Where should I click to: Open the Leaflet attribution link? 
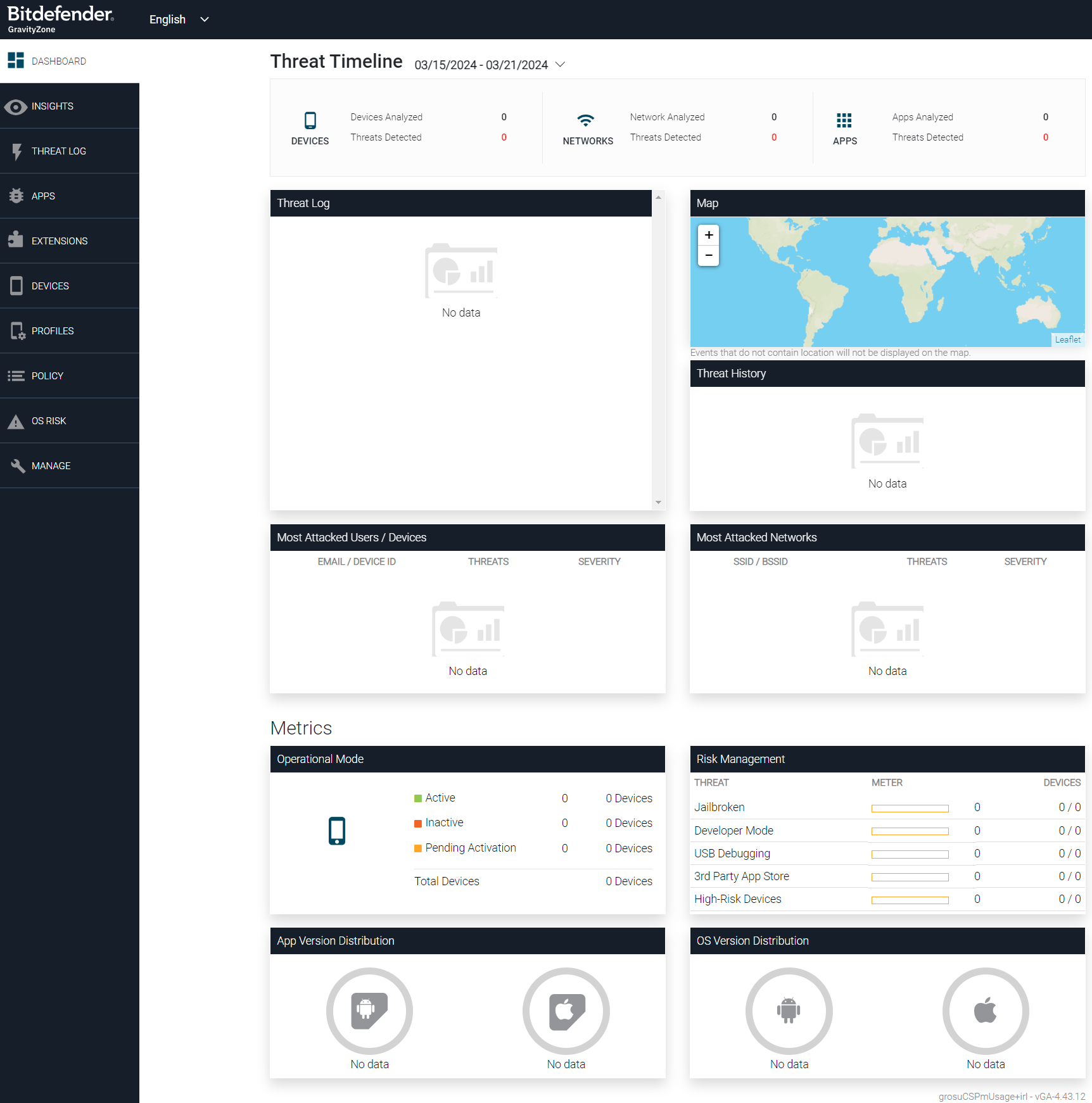[1067, 339]
